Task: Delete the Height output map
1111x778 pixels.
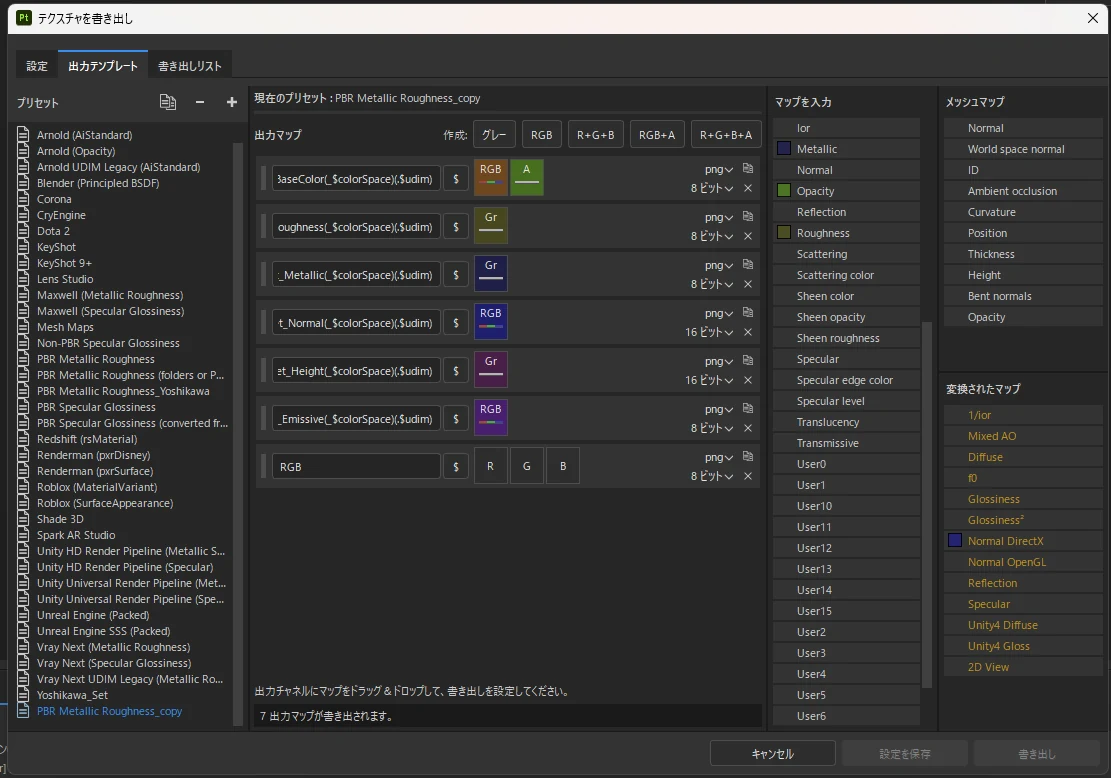Action: click(748, 380)
